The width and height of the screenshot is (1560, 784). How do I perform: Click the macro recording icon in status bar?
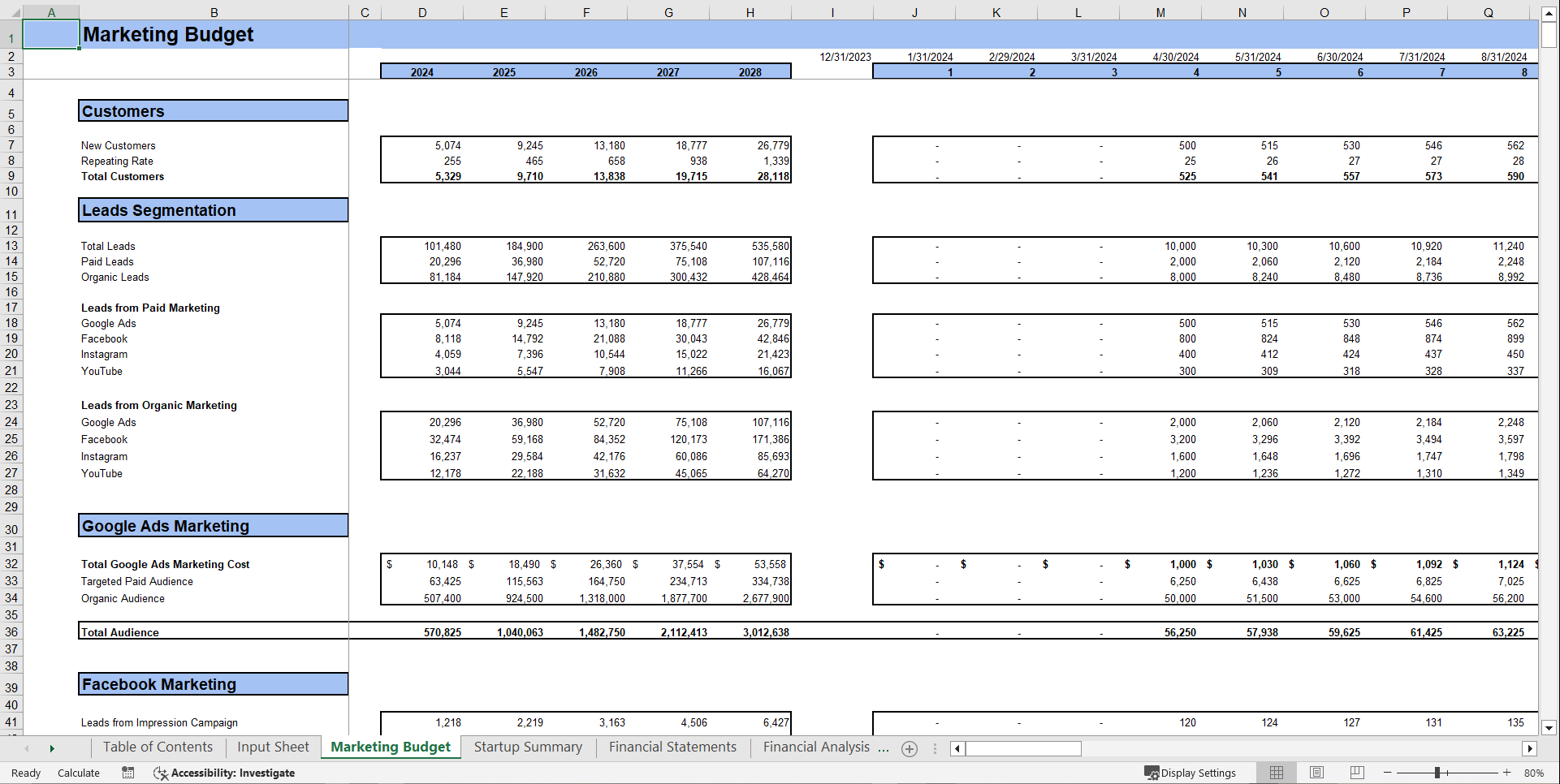pos(127,773)
